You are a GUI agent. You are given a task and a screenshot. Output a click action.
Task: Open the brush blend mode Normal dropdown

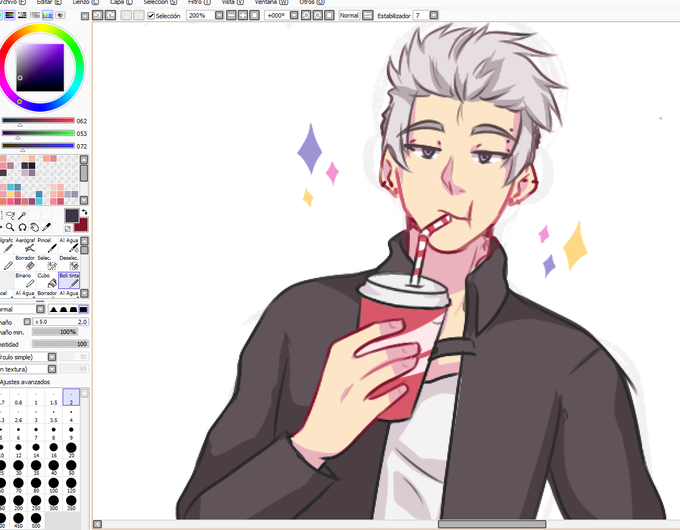[x=40, y=309]
